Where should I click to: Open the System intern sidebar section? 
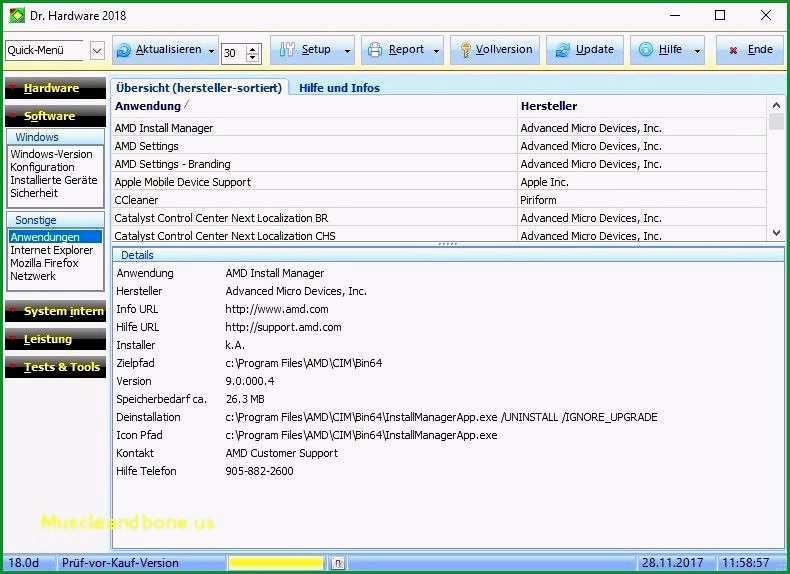coord(55,311)
